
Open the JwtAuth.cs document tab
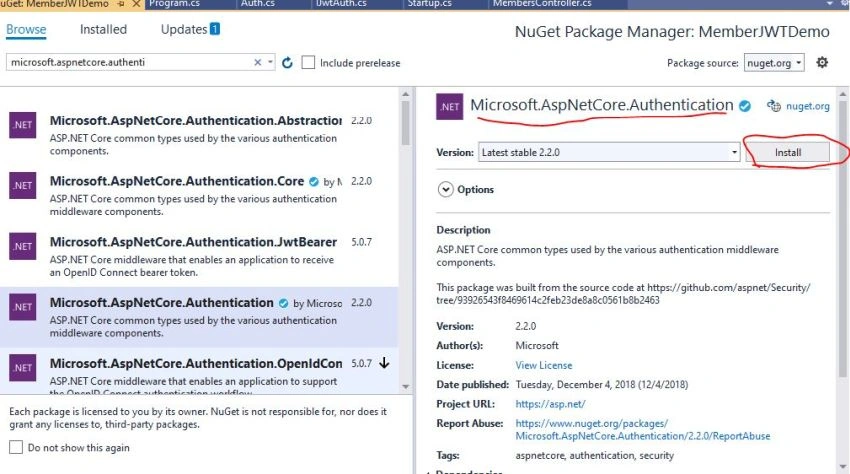click(x=341, y=4)
